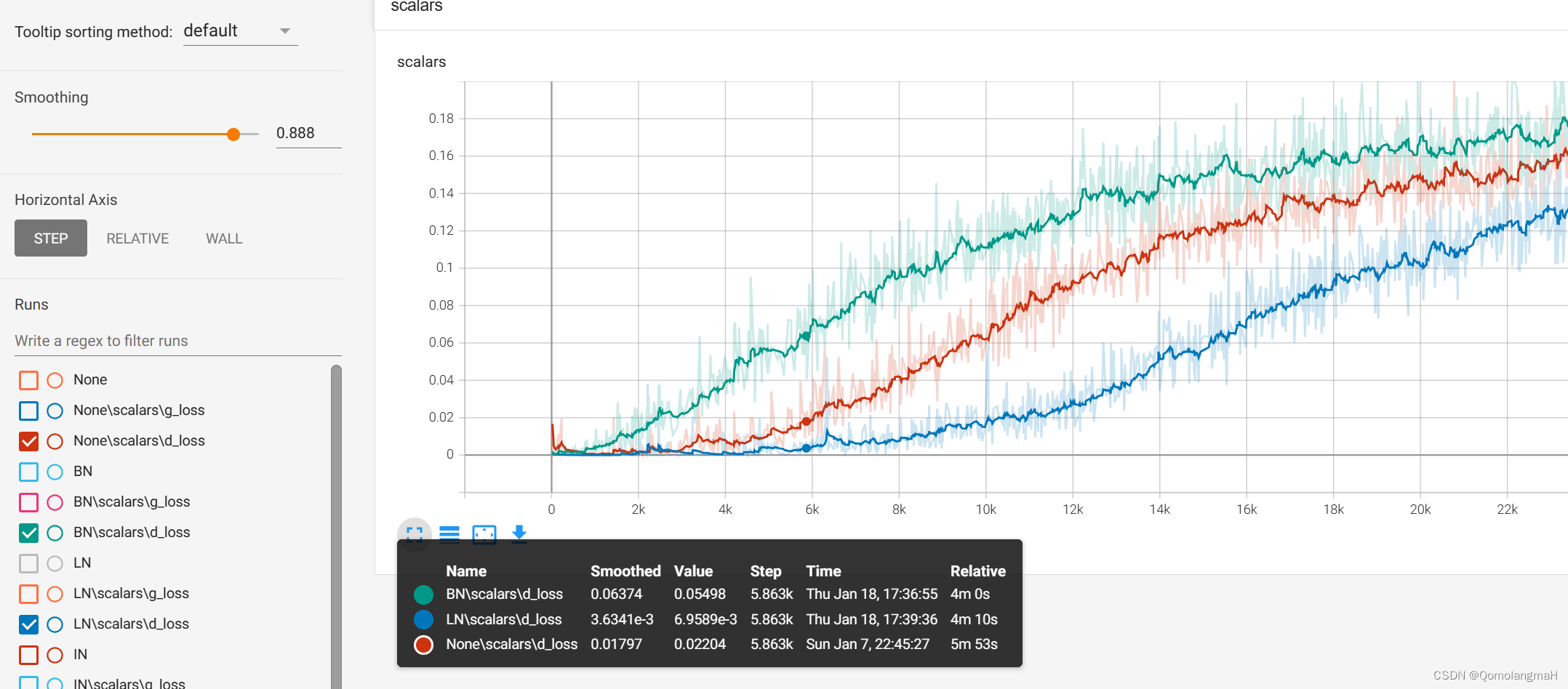This screenshot has height=689, width=1568.
Task: Expand the scalars chart to fullscreen
Action: [x=414, y=534]
